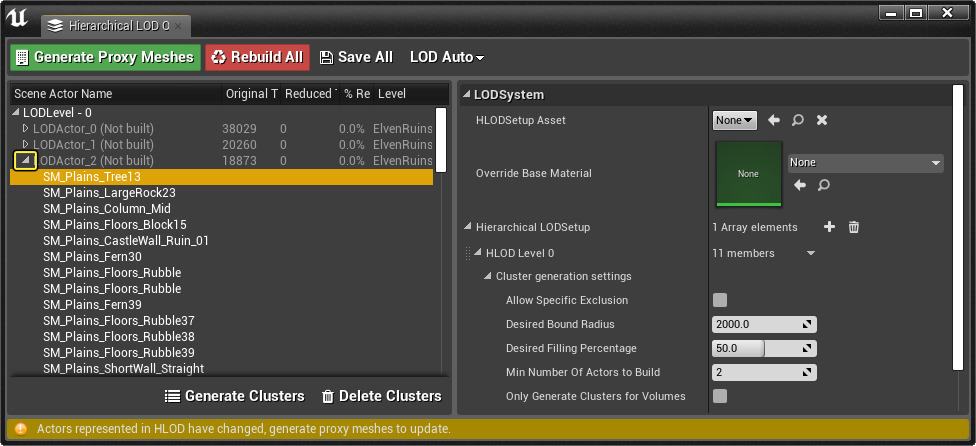Toggle Only Generate Clusters for Volumes
The width and height of the screenshot is (976, 446).
coord(720,396)
